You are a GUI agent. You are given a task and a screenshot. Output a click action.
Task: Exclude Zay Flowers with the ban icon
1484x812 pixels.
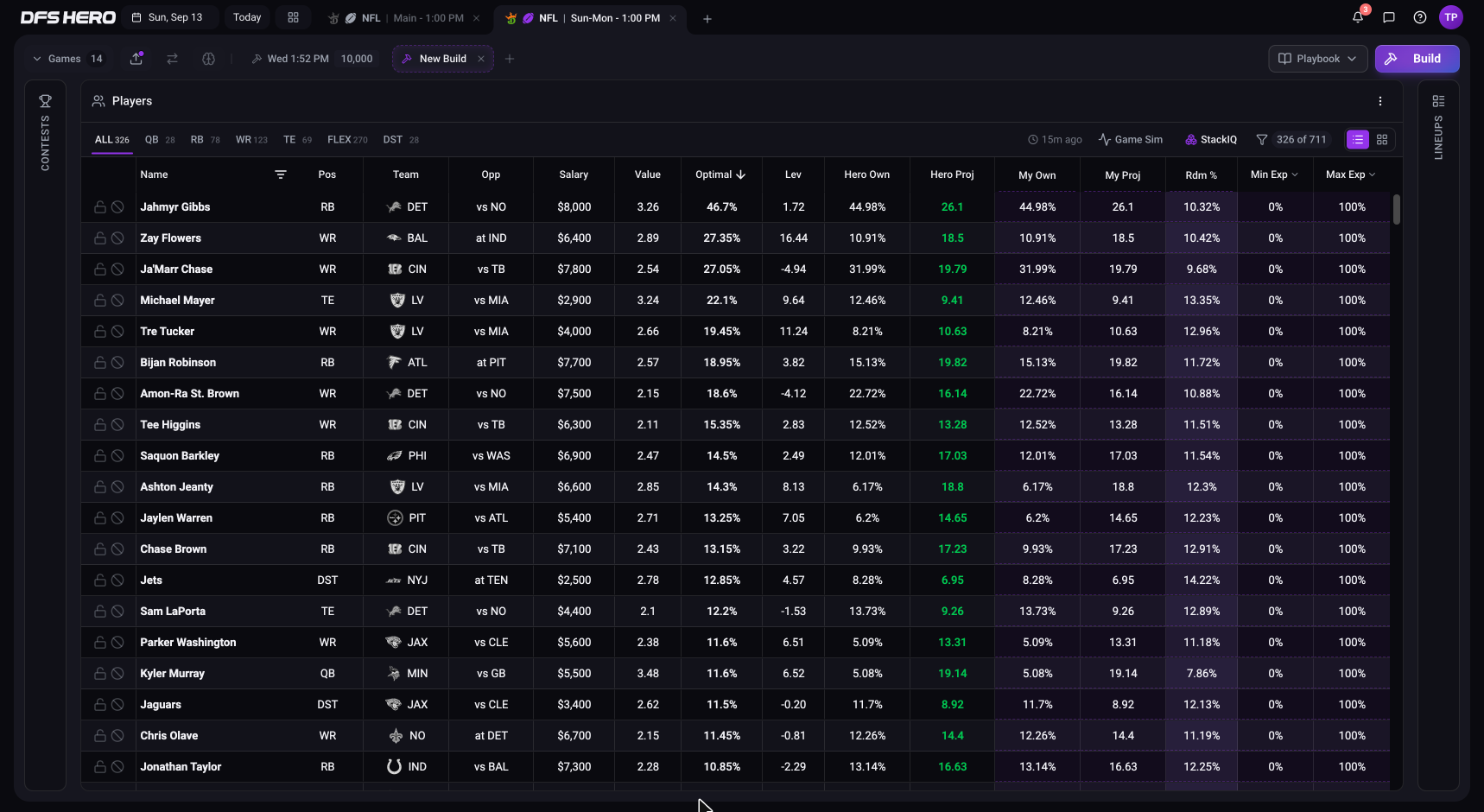(x=117, y=238)
